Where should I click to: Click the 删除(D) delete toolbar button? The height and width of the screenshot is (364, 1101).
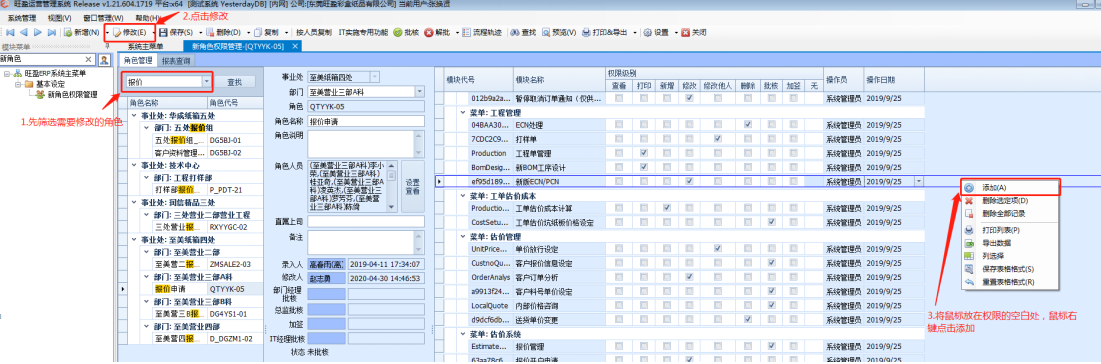[223, 32]
